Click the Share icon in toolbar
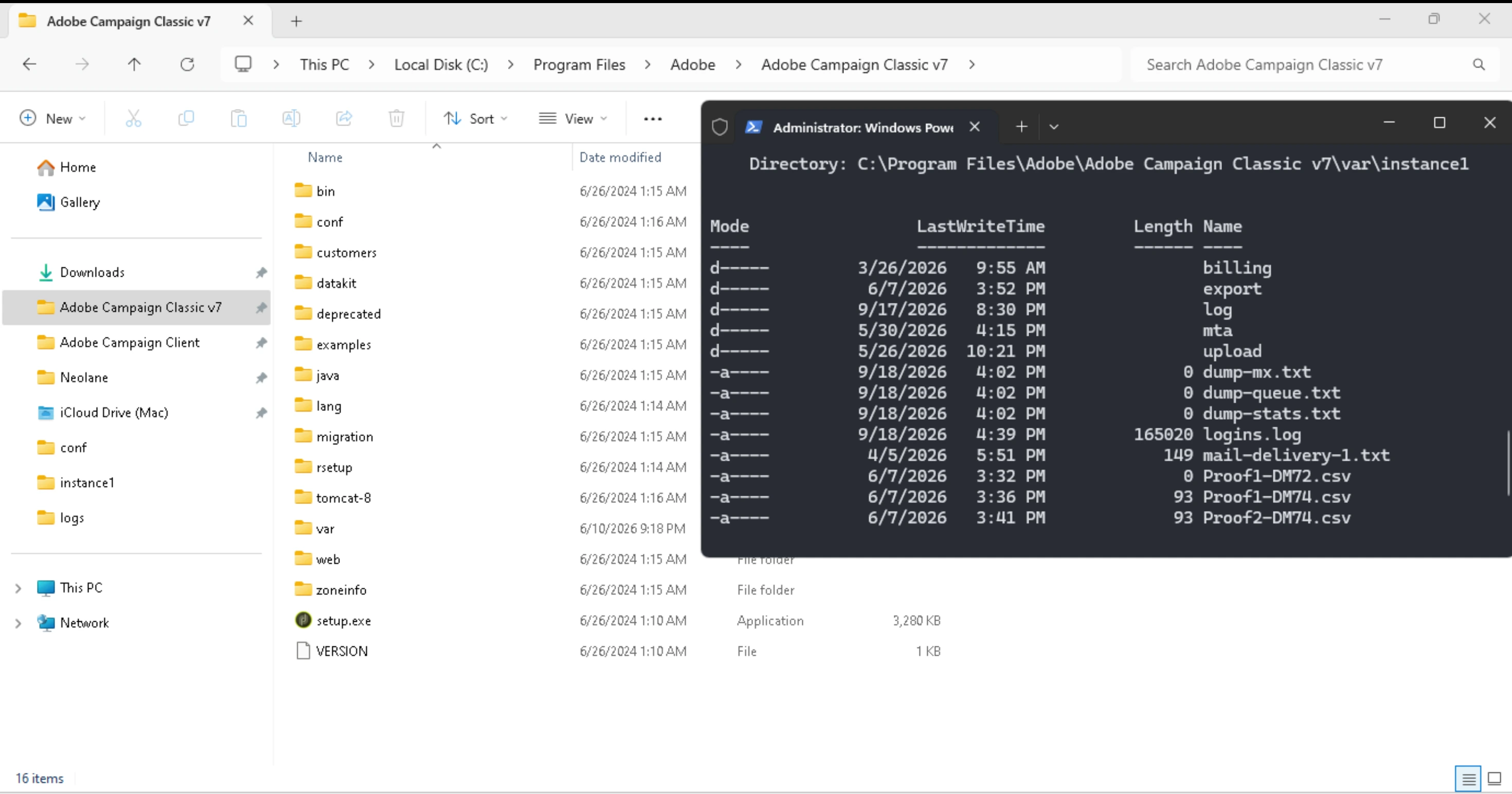 click(344, 119)
